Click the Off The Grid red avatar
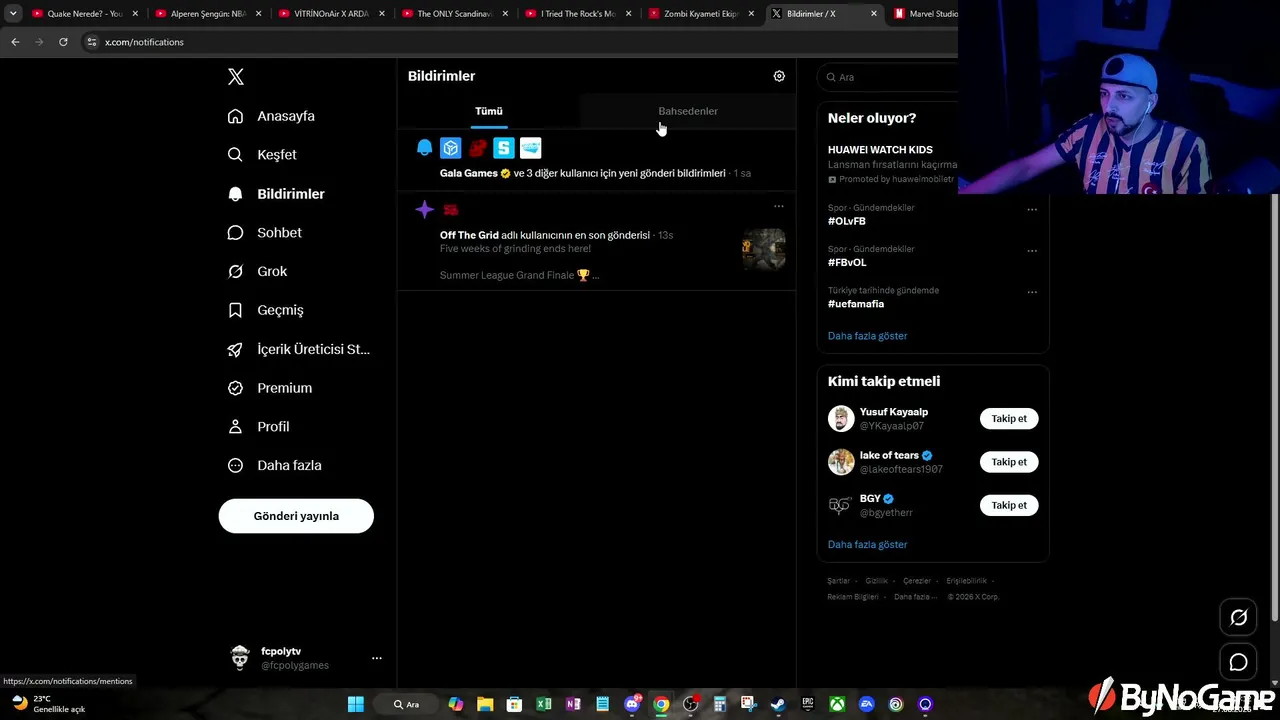This screenshot has height=720, width=1280. [x=451, y=210]
